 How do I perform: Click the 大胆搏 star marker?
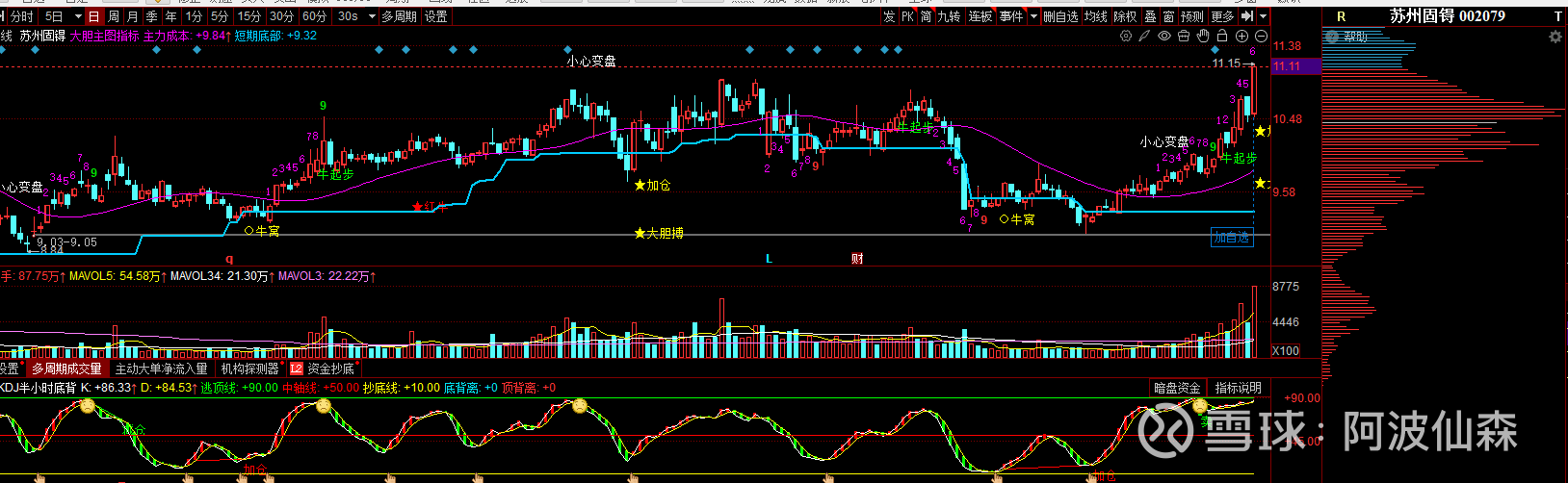coord(640,233)
